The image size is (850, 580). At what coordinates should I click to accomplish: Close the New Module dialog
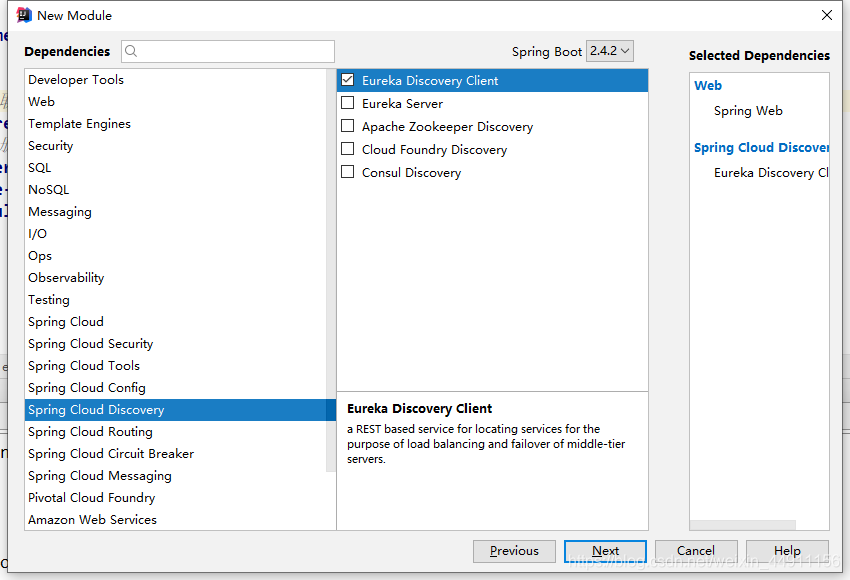point(827,15)
